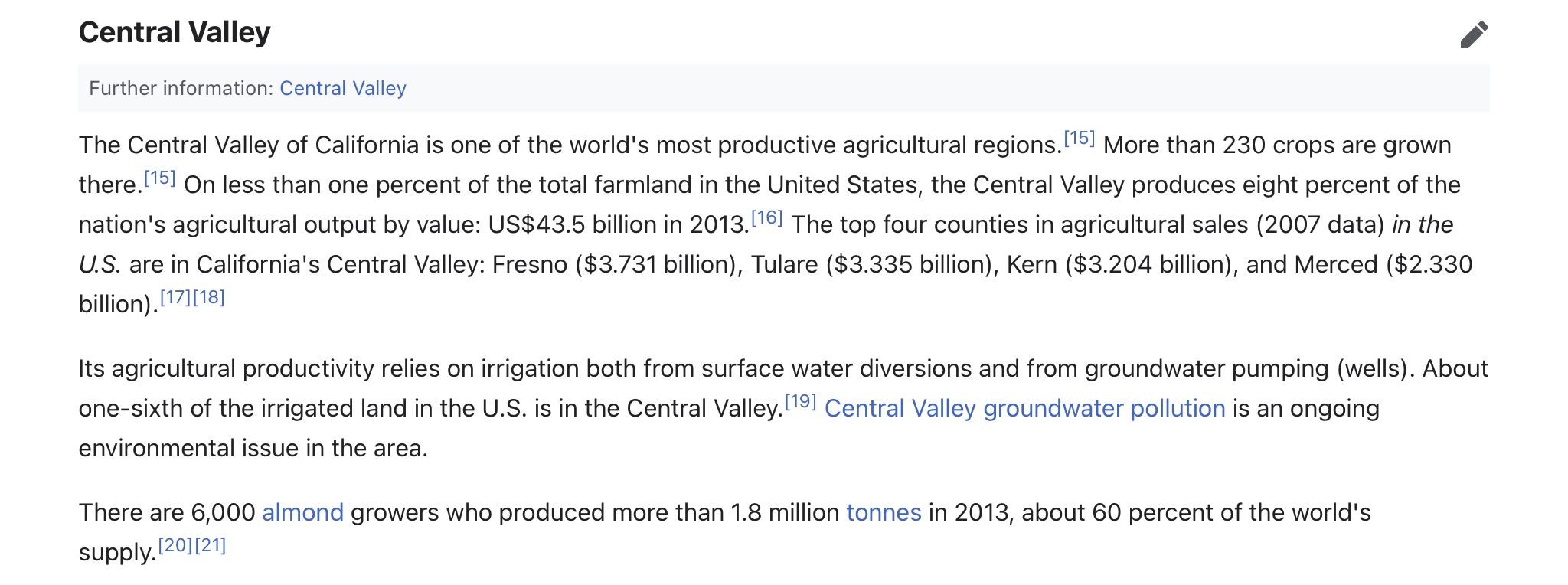The height and width of the screenshot is (585, 1568).
Task: Click the 'Further information:' hatnote label
Action: (x=181, y=88)
